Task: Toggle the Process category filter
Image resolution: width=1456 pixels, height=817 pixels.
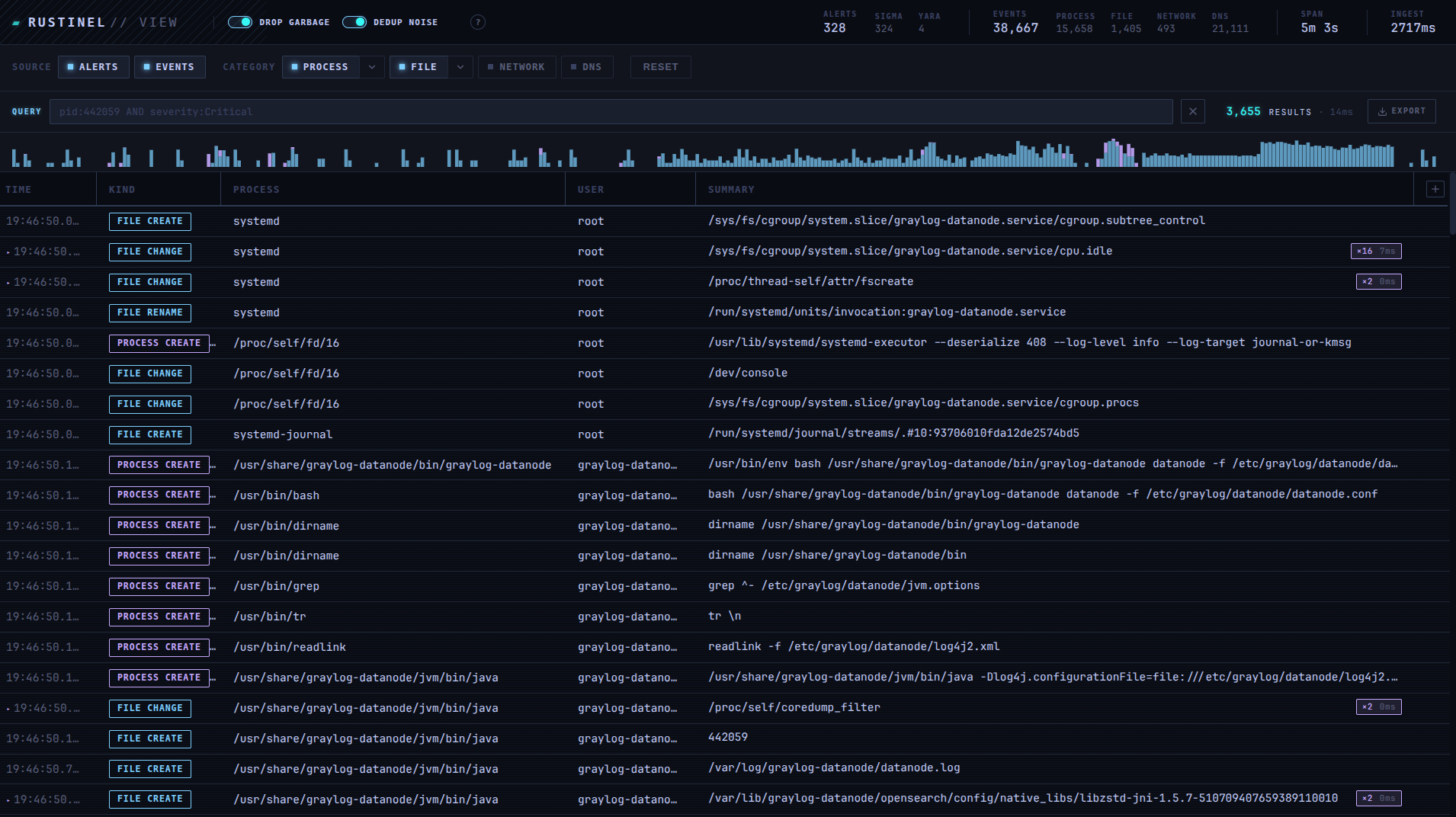Action: pyautogui.click(x=320, y=67)
